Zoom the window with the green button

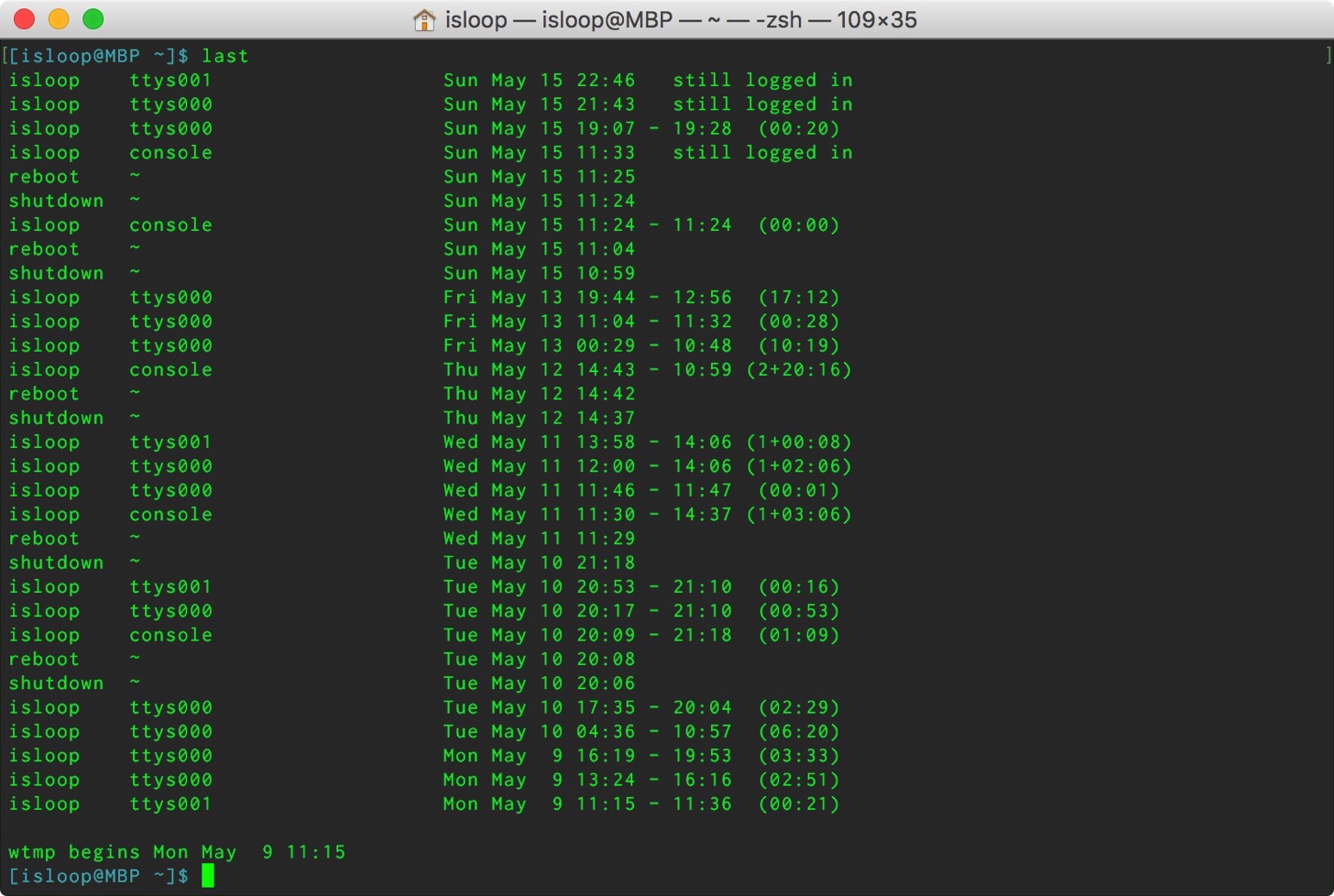93,19
